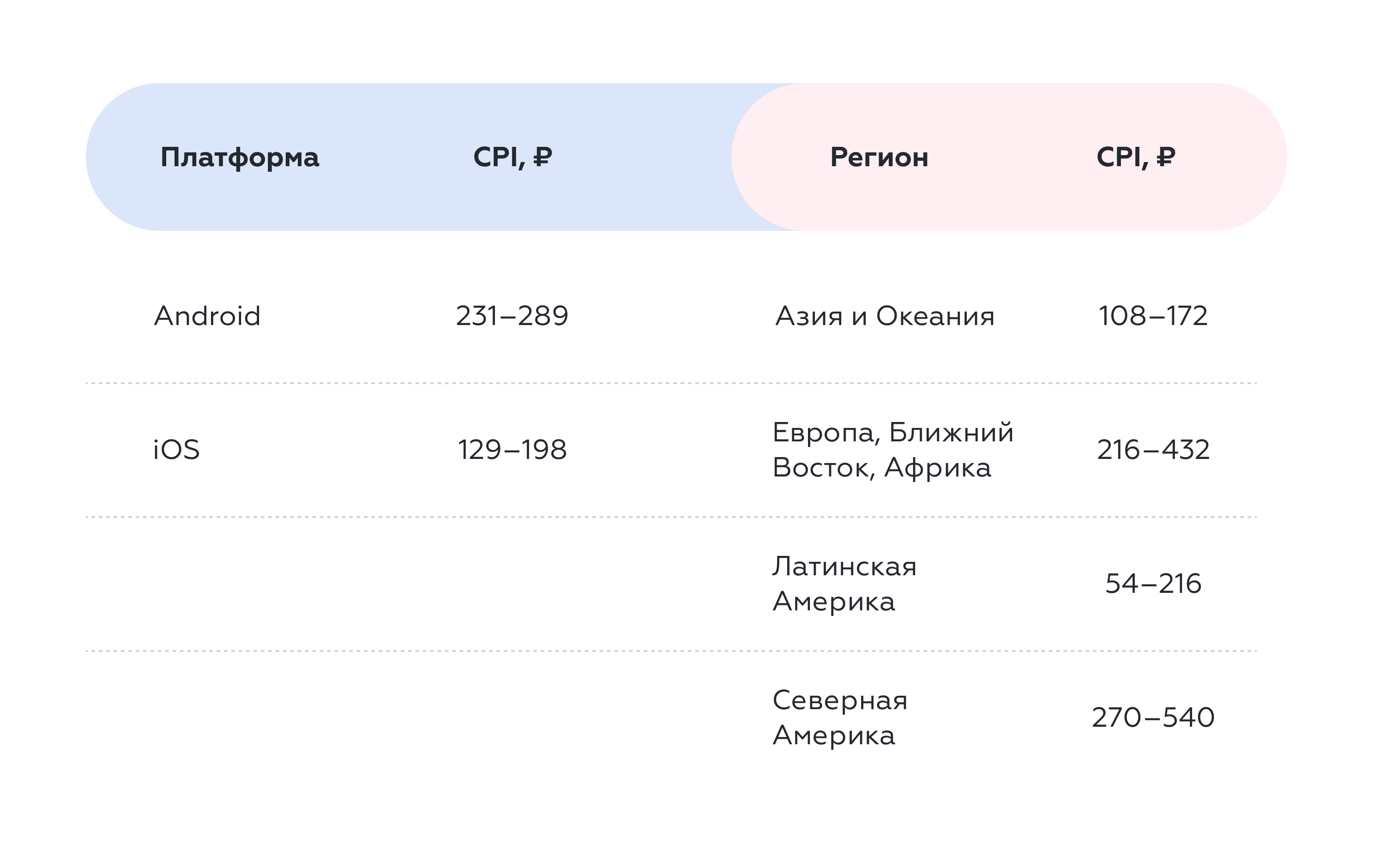Screen dimensions: 1374x868
Task: Select the Регион column header
Action: pyautogui.click(x=879, y=157)
